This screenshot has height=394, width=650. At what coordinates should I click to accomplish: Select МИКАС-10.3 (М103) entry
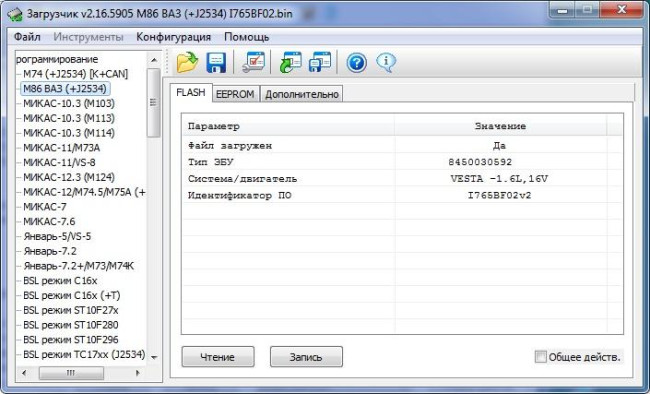pos(69,103)
